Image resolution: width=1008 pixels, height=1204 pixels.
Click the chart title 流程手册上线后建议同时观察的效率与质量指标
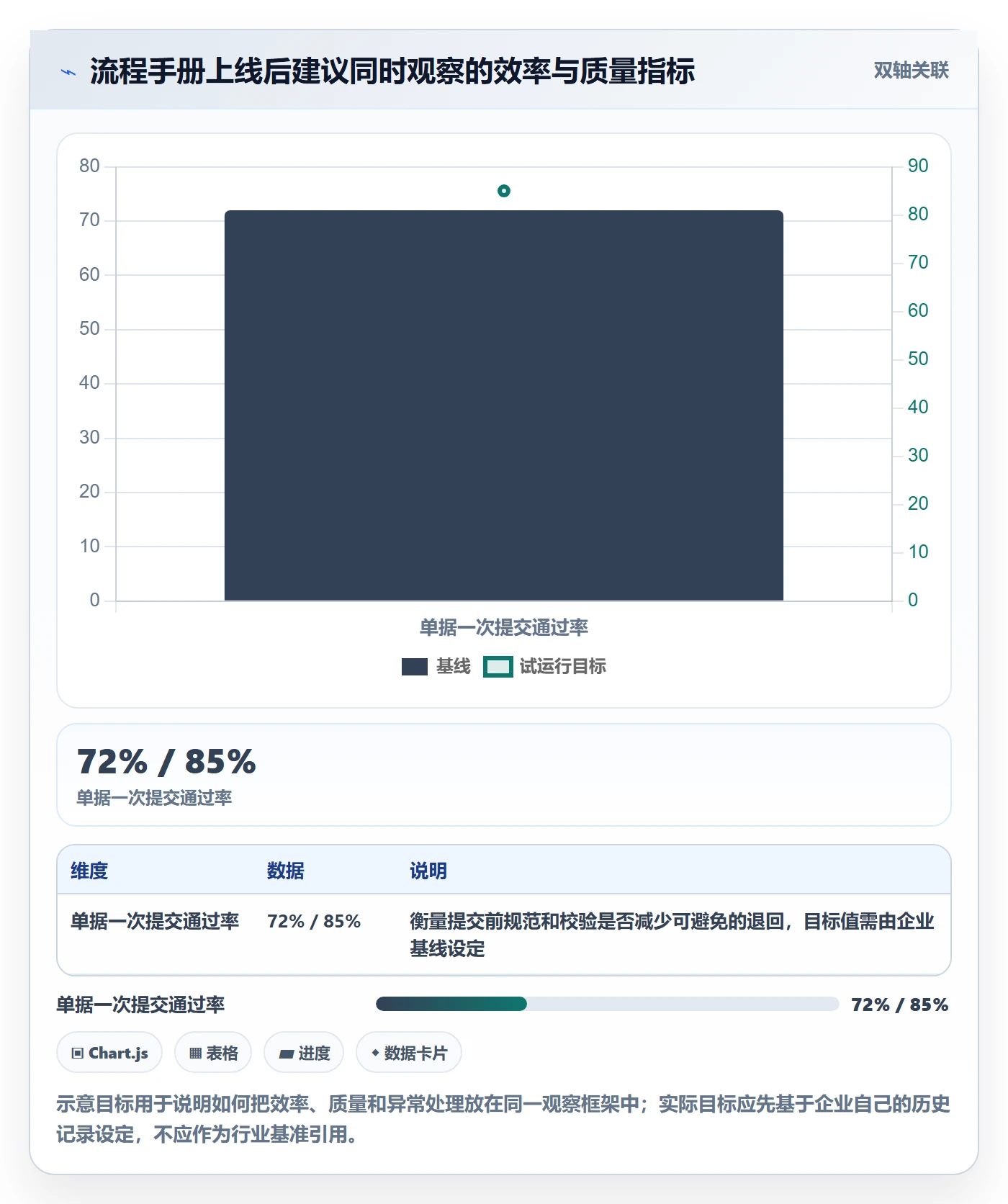[x=392, y=71]
